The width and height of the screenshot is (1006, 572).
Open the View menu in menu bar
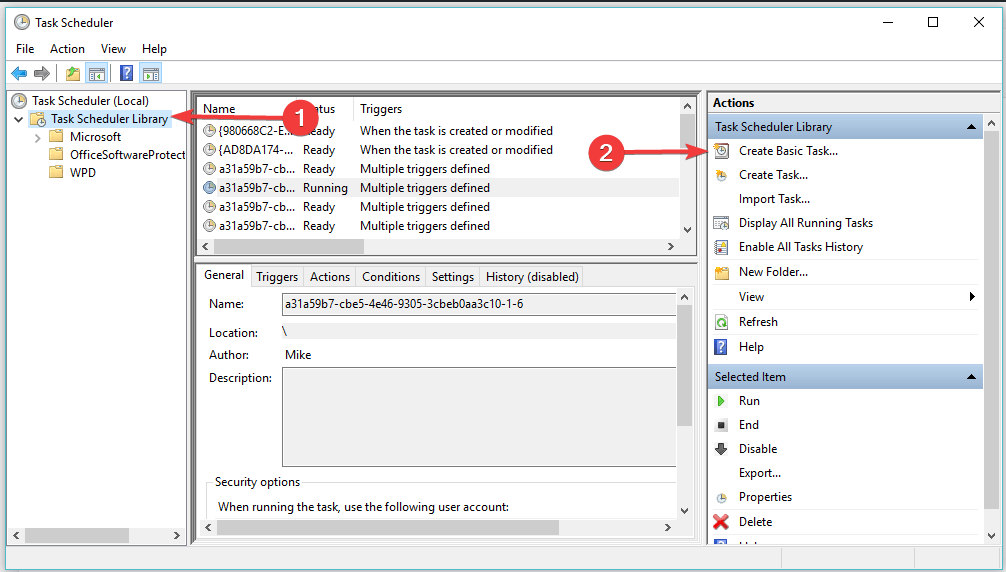pyautogui.click(x=113, y=49)
